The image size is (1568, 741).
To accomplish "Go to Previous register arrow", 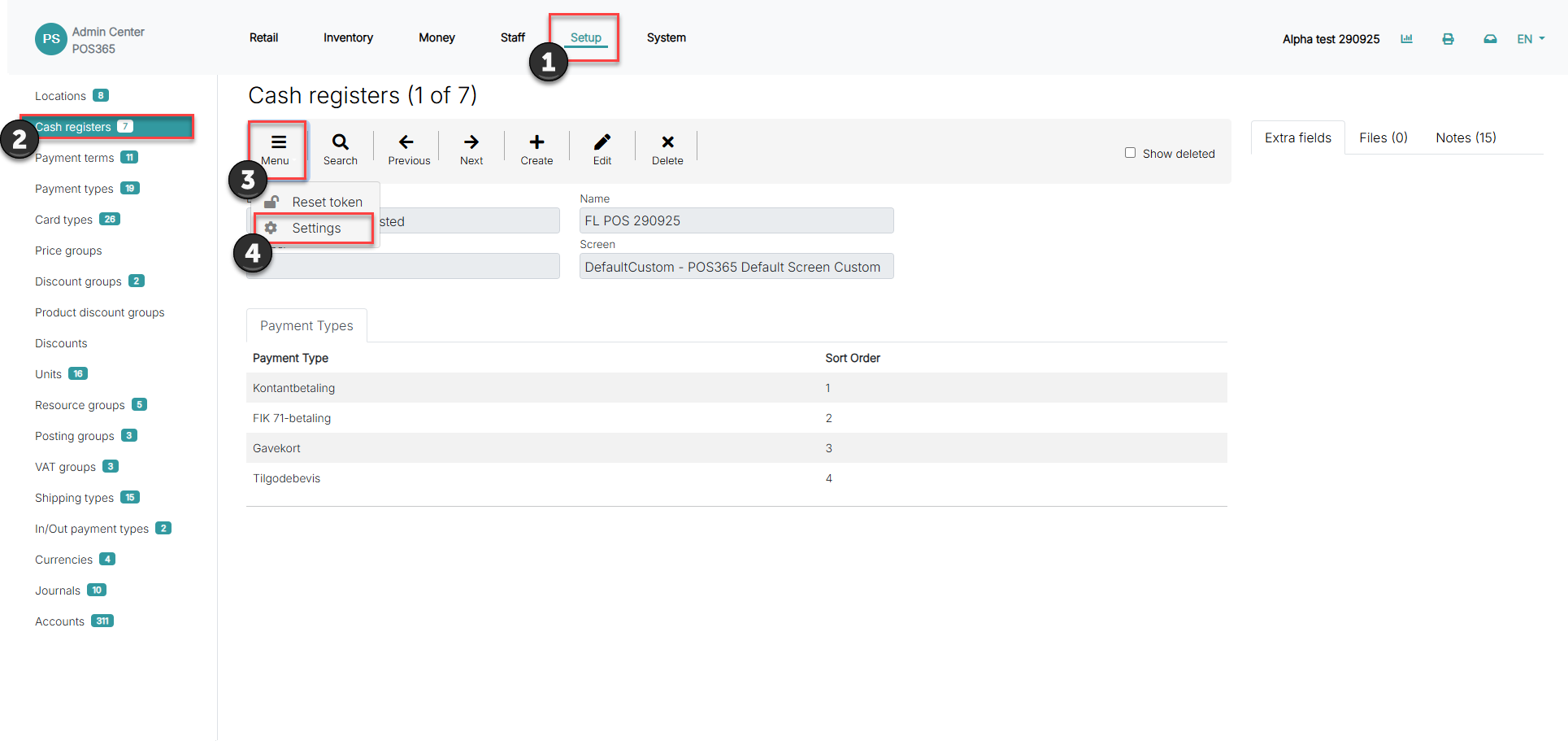I will tap(406, 142).
